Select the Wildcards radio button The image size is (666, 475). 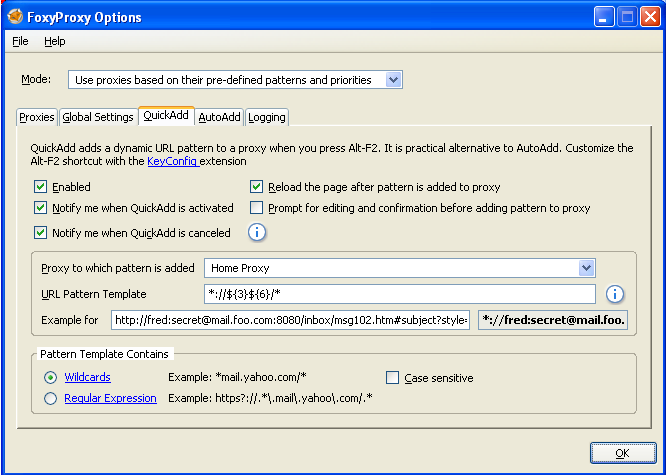coord(51,377)
